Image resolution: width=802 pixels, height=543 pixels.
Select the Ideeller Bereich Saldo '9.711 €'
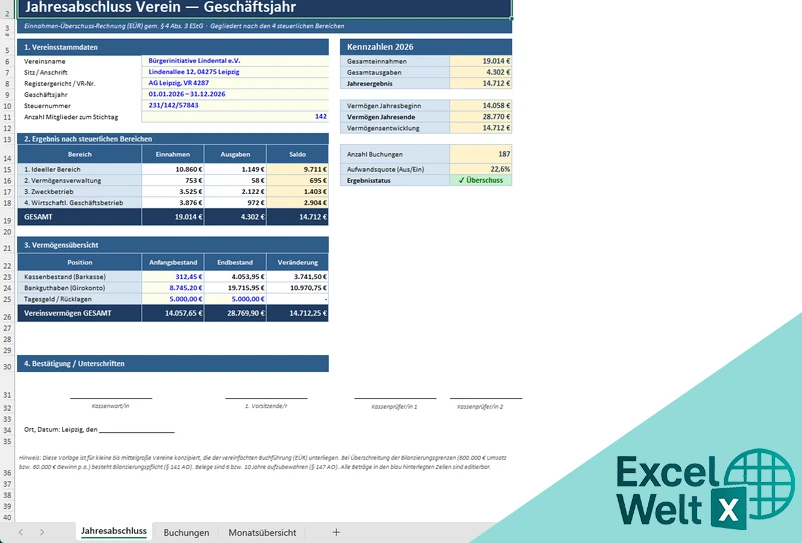298,169
